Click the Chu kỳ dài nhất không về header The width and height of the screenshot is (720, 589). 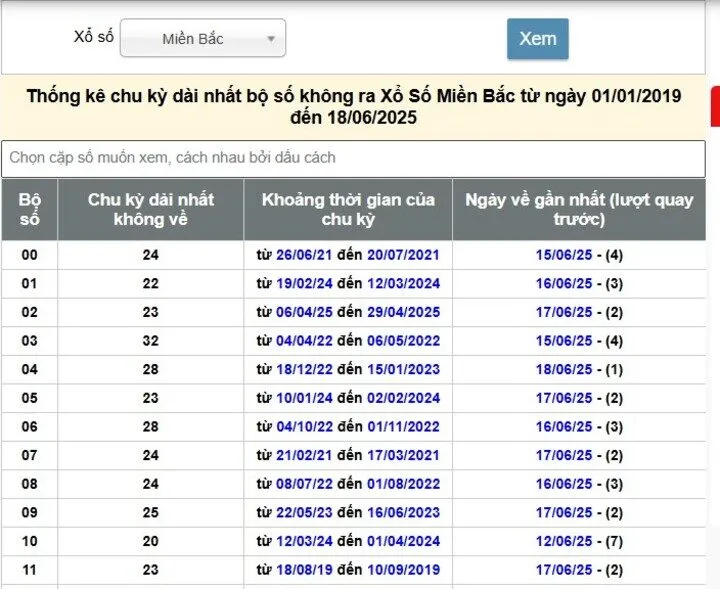(x=150, y=210)
